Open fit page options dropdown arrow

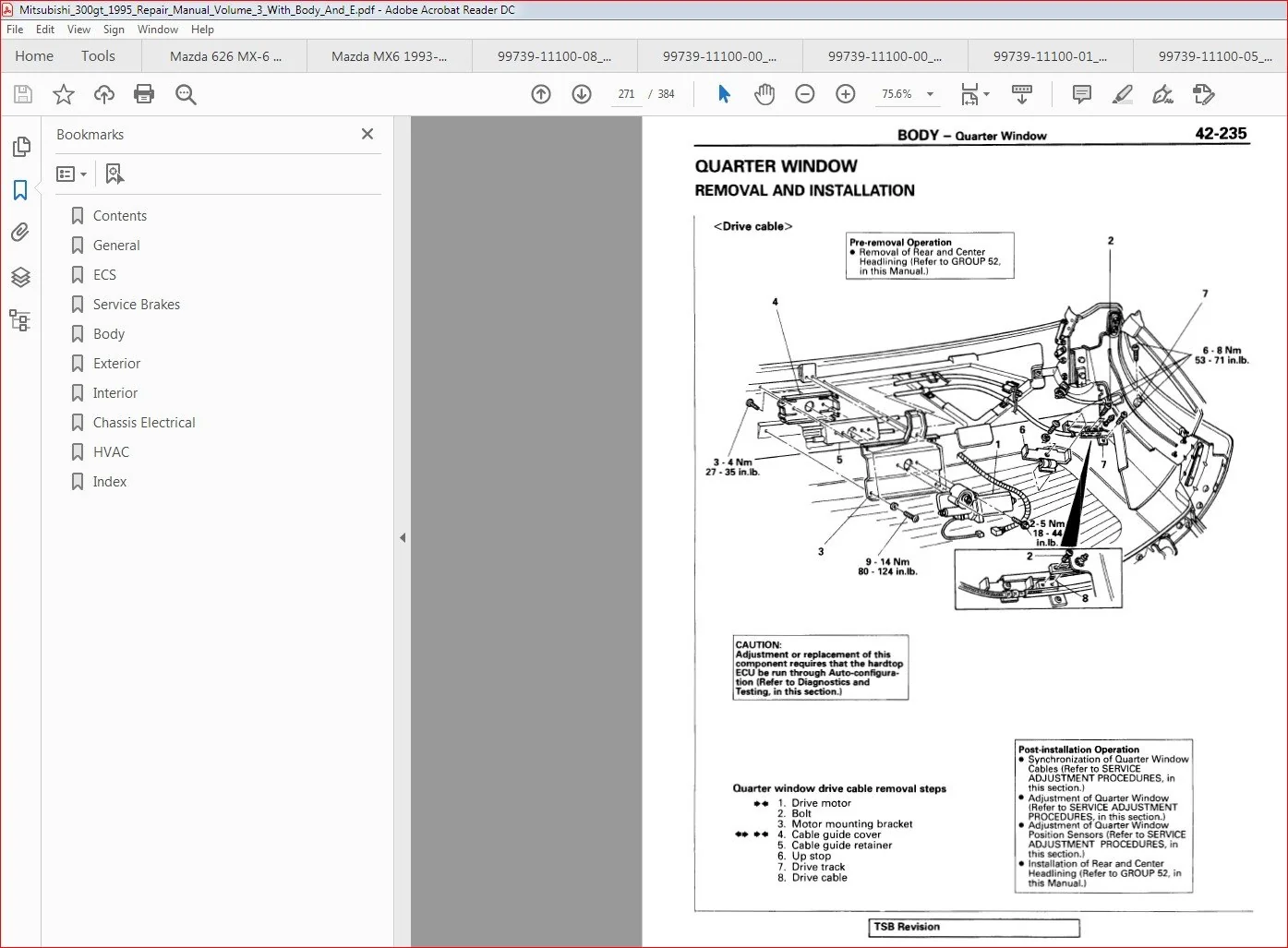tap(987, 94)
